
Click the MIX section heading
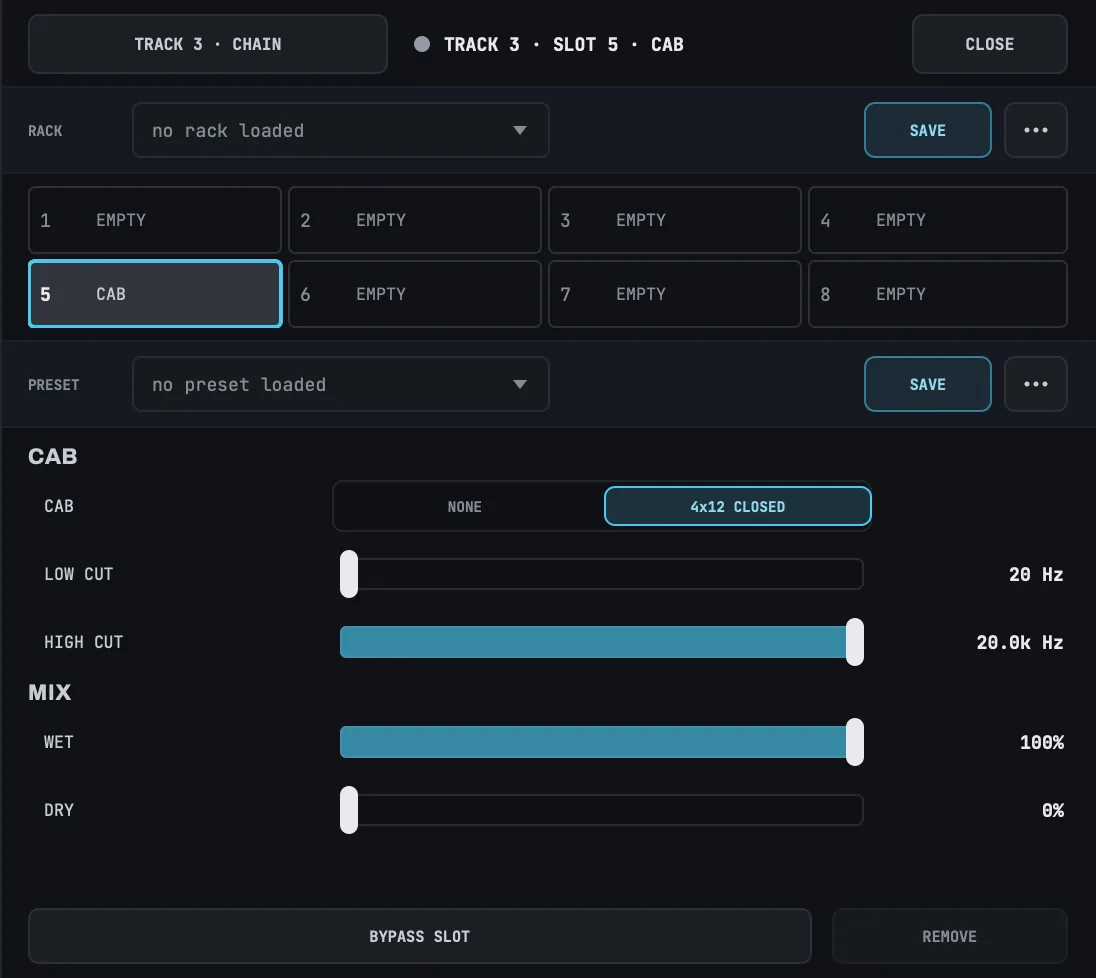[50, 692]
